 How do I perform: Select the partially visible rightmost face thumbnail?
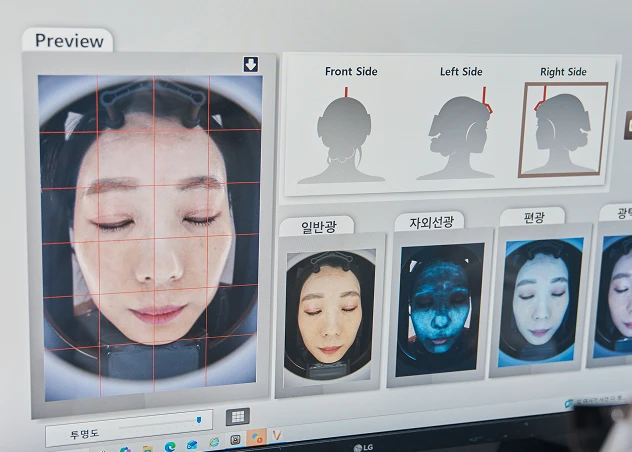pos(613,296)
